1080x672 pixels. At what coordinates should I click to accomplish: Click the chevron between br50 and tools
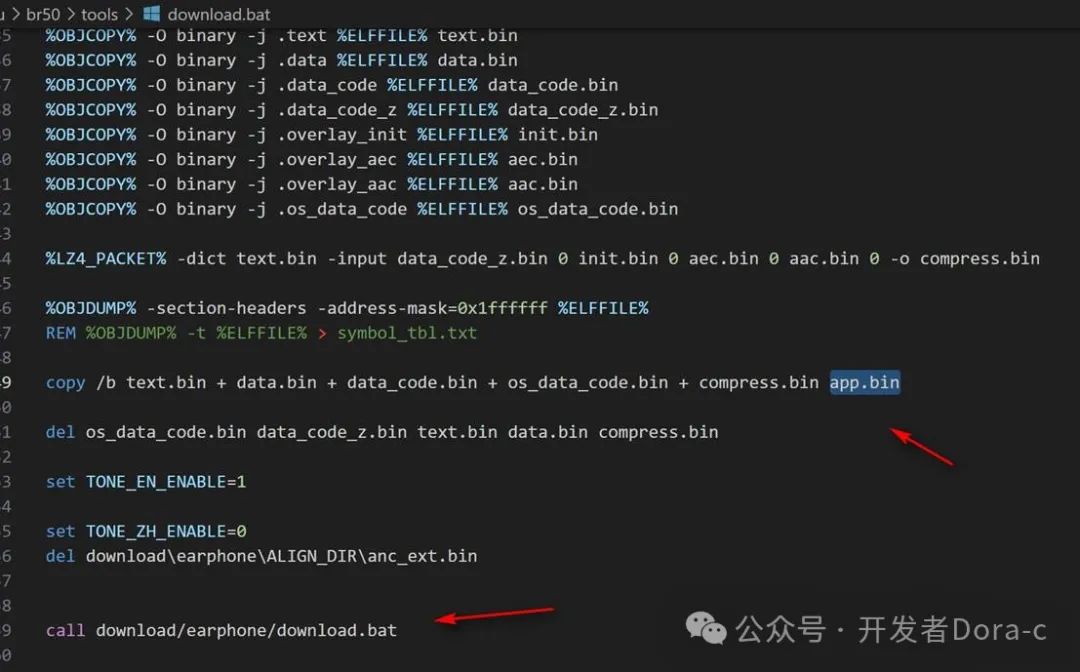click(x=70, y=14)
